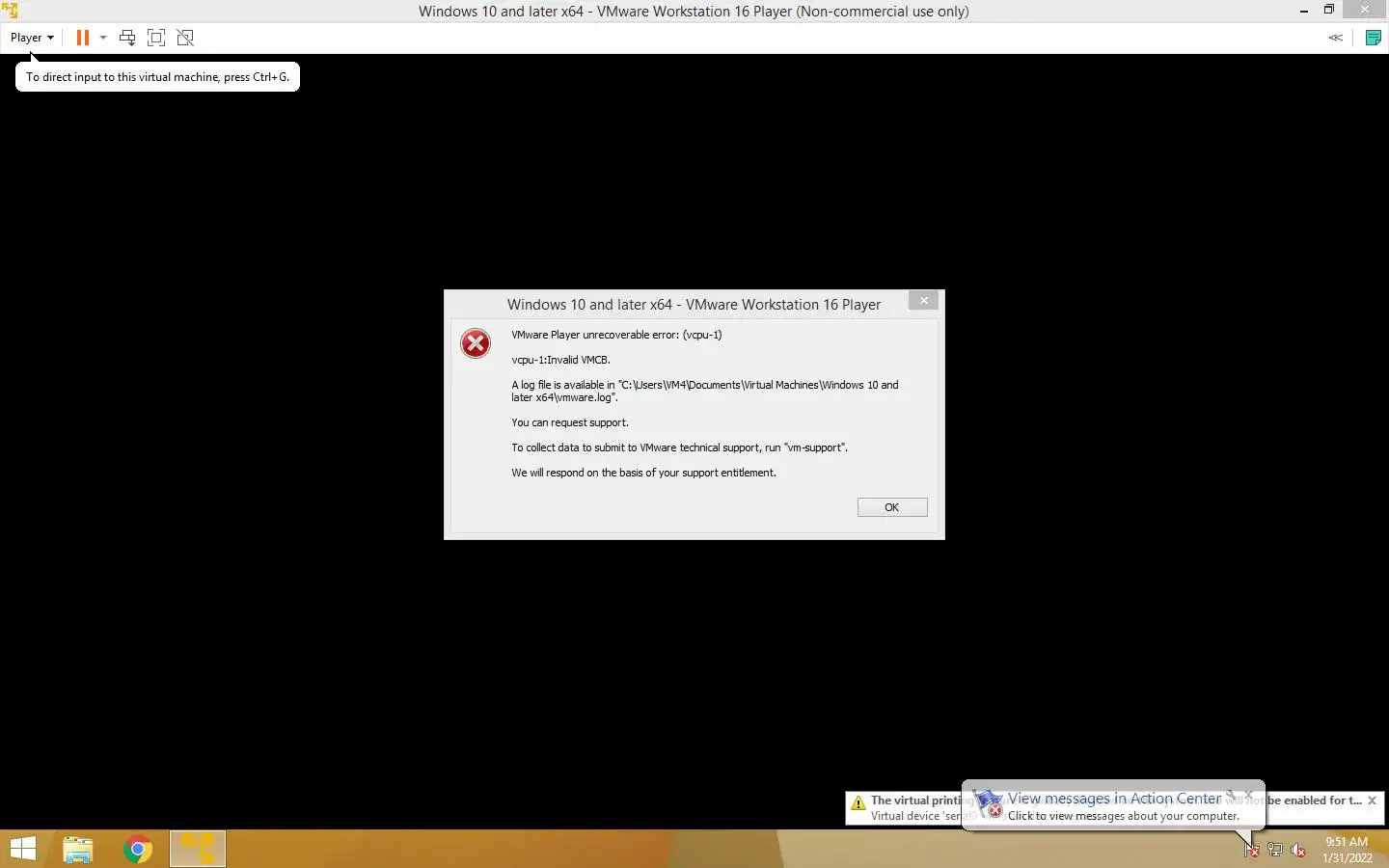
Task: Open the network tray icon
Action: pos(1275,850)
